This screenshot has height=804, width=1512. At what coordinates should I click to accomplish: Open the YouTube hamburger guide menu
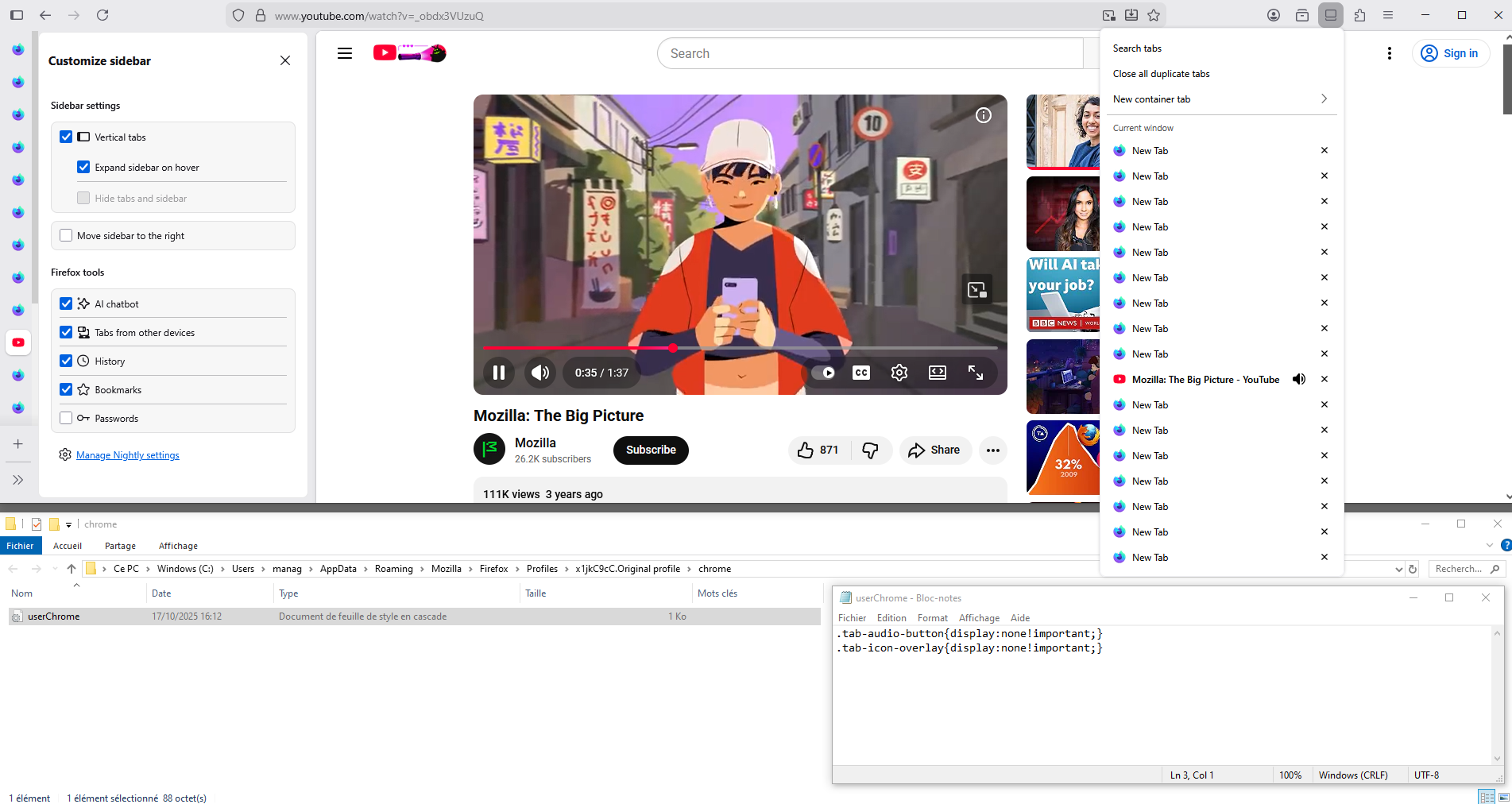tap(345, 53)
